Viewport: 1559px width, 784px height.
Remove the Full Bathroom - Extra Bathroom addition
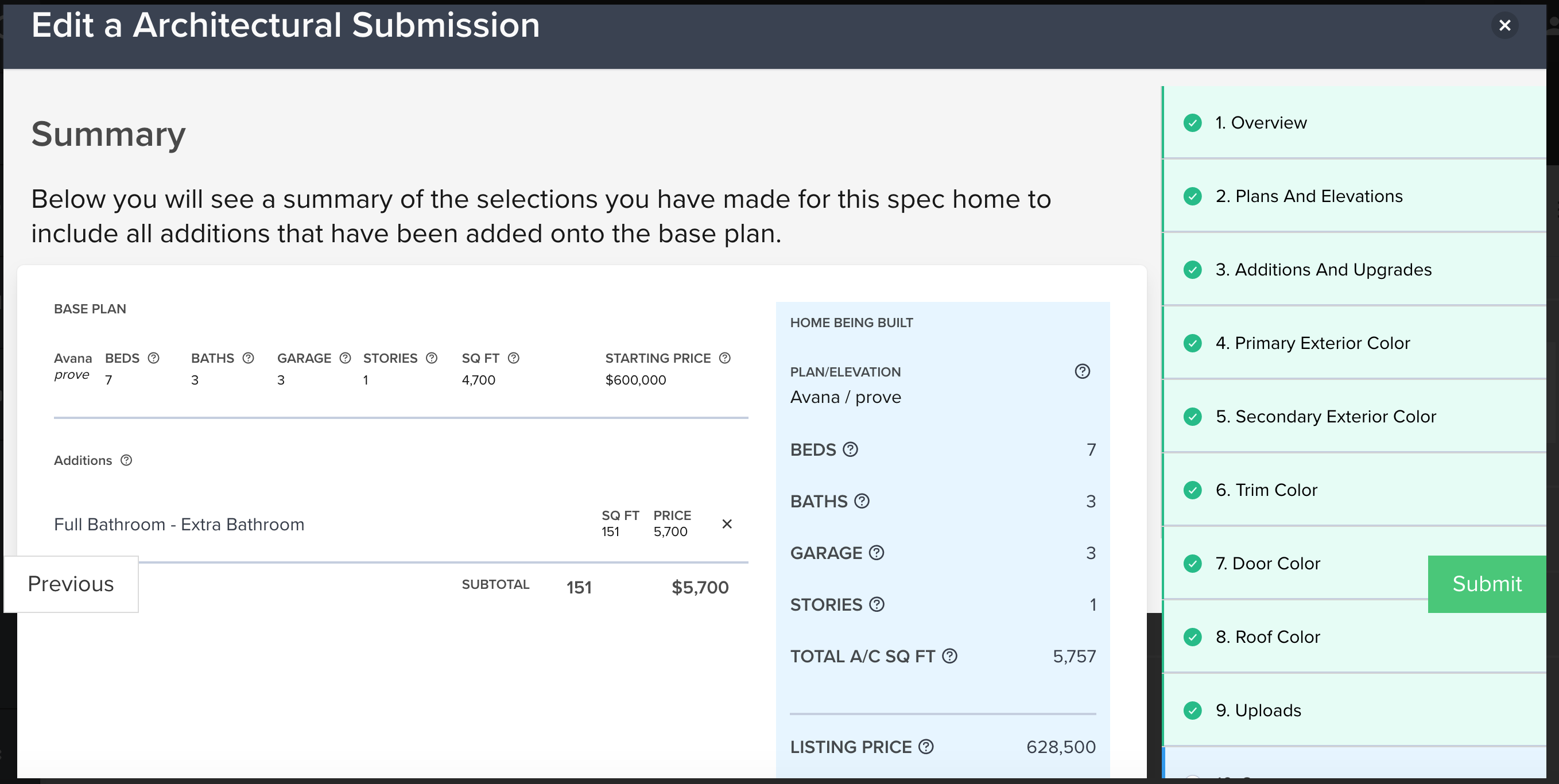pyautogui.click(x=727, y=524)
